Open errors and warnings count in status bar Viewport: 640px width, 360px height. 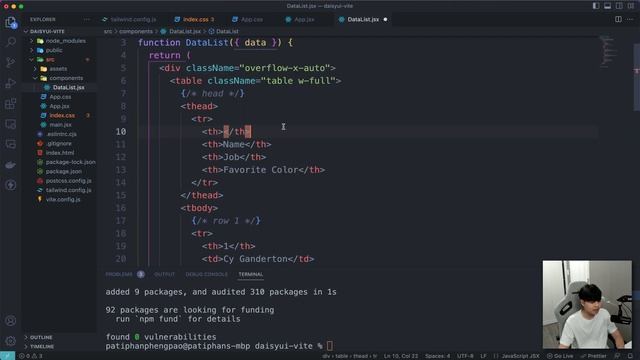(31, 356)
